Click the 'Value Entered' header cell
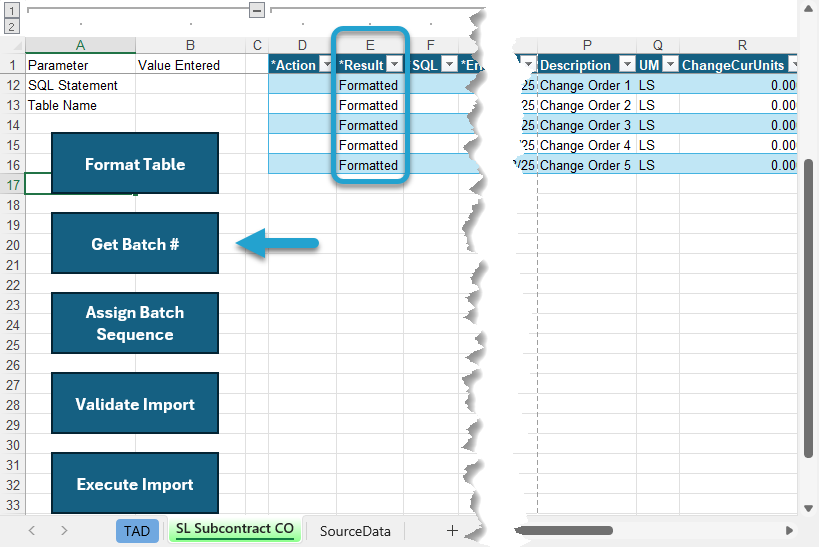The width and height of the screenshot is (819, 547). click(191, 65)
